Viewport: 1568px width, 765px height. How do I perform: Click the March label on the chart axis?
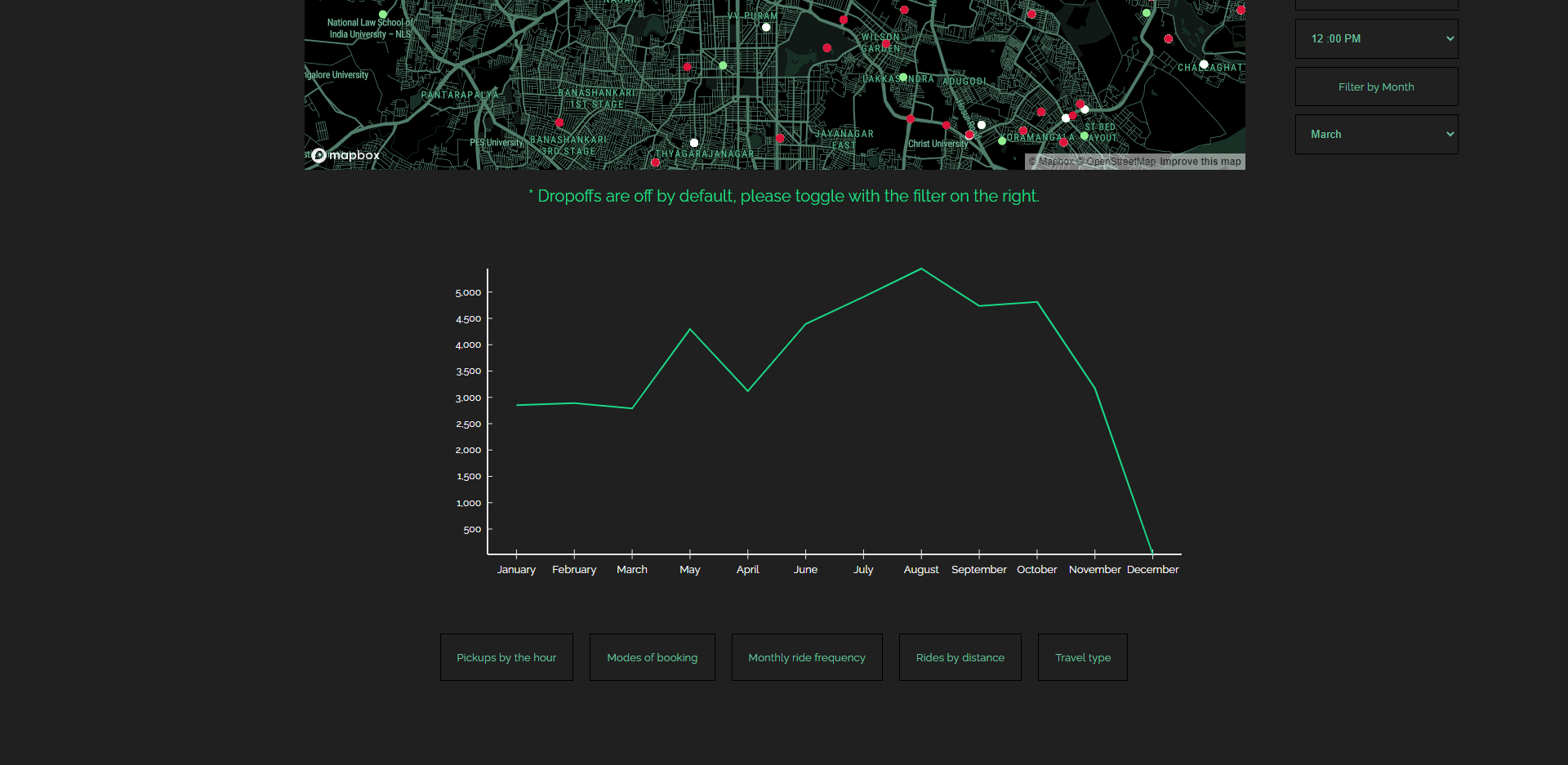(x=632, y=570)
